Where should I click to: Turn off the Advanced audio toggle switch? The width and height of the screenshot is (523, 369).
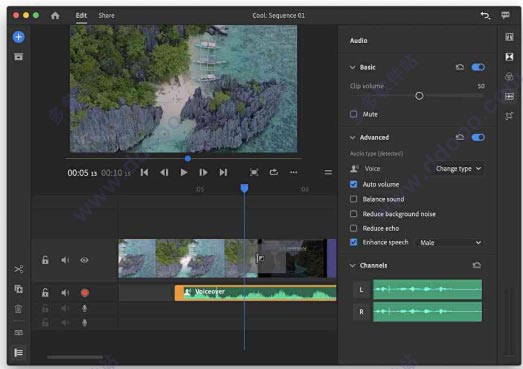[478, 137]
